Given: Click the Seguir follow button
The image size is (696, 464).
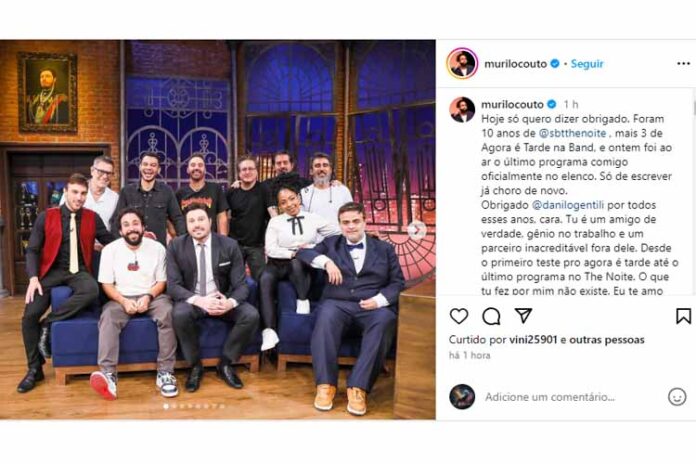Looking at the screenshot, I should tap(587, 64).
